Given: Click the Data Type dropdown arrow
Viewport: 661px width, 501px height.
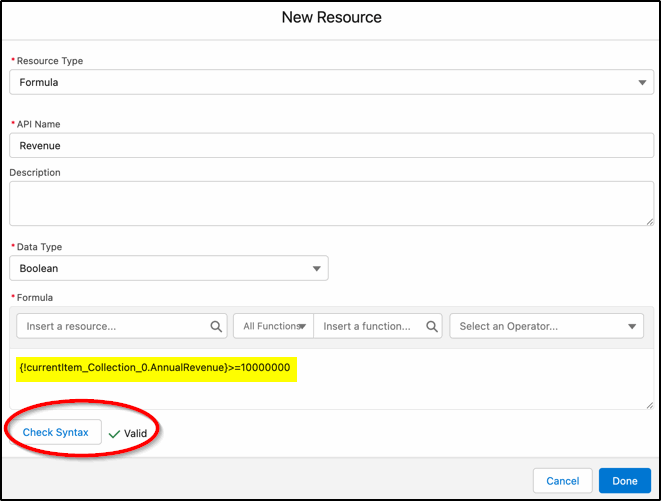Looking at the screenshot, I should (317, 268).
